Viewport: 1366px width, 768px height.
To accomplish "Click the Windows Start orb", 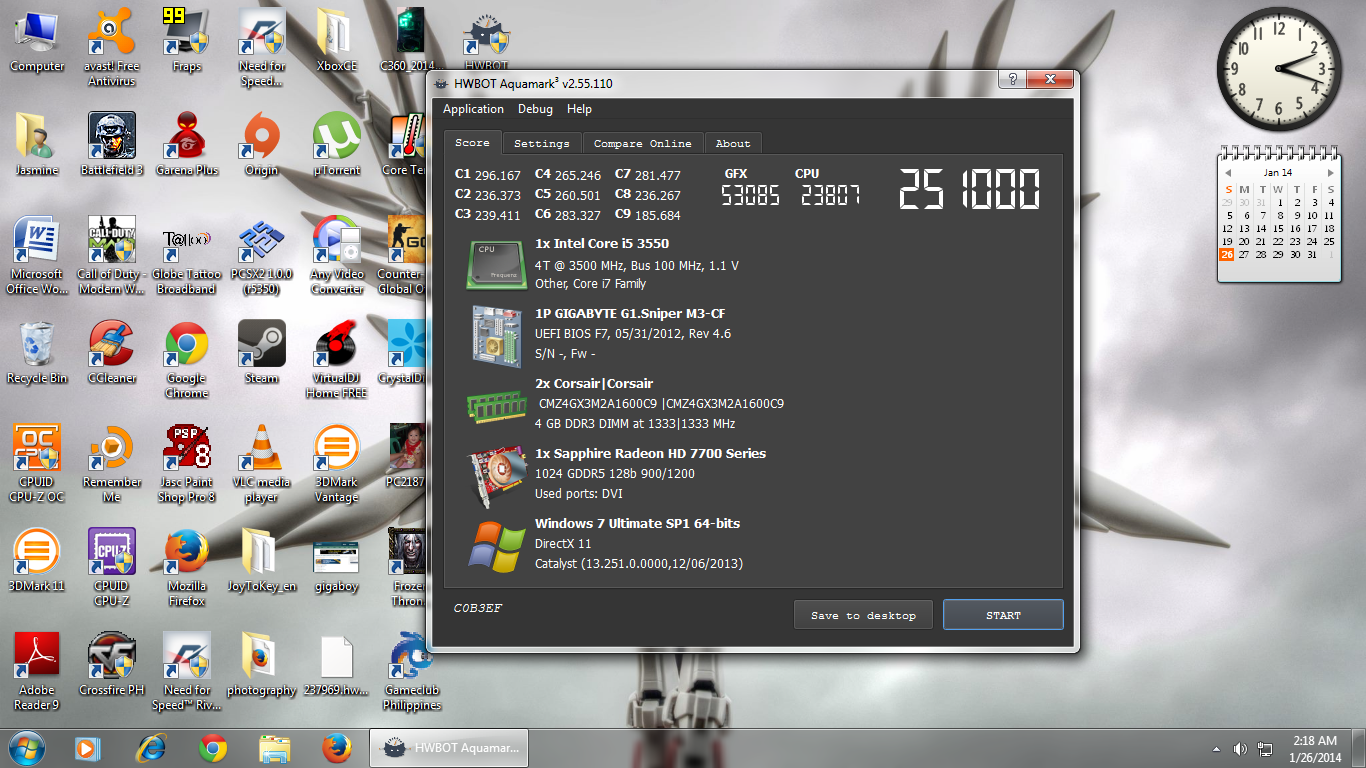I will click(27, 747).
